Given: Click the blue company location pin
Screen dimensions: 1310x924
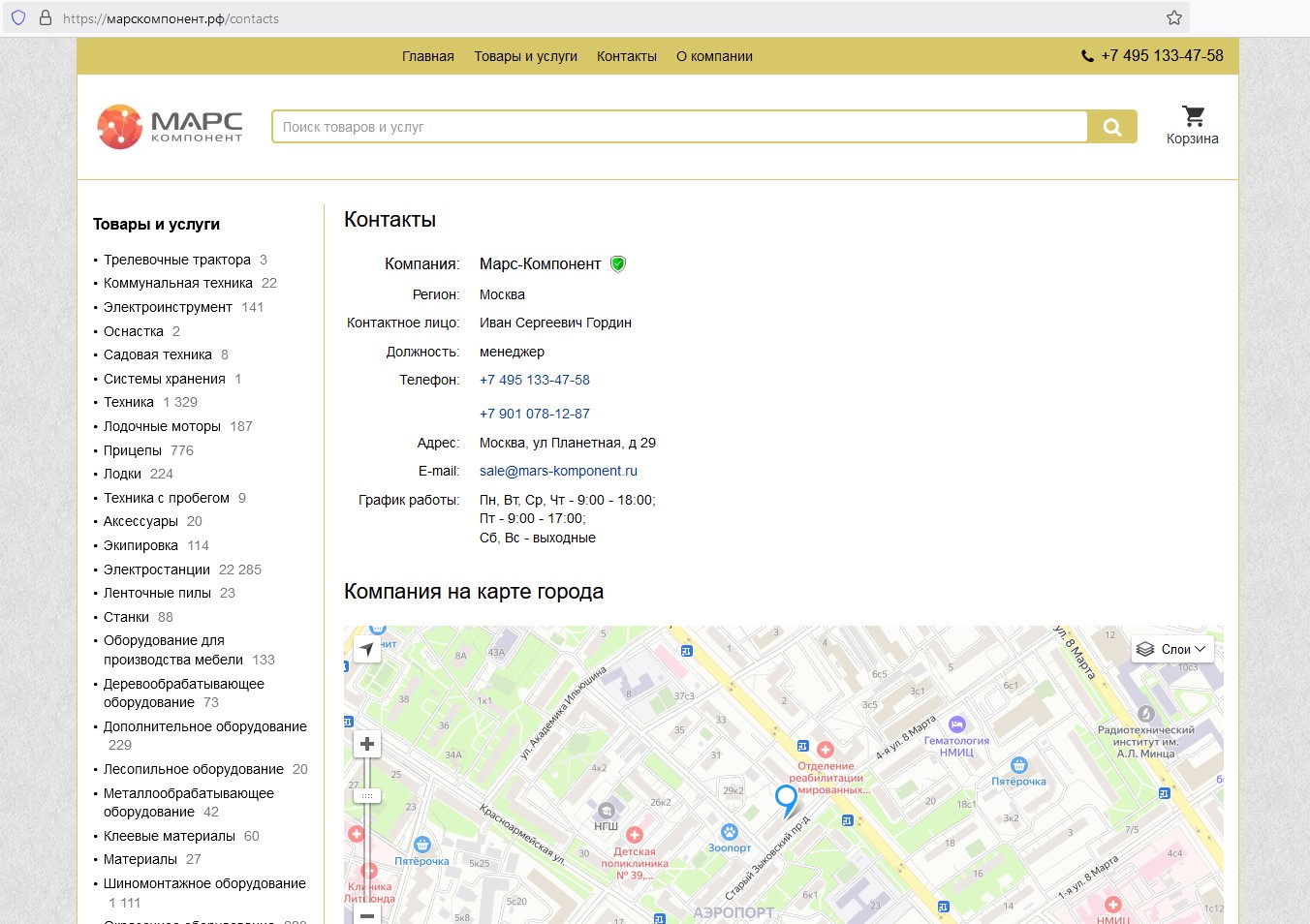Looking at the screenshot, I should 786,800.
